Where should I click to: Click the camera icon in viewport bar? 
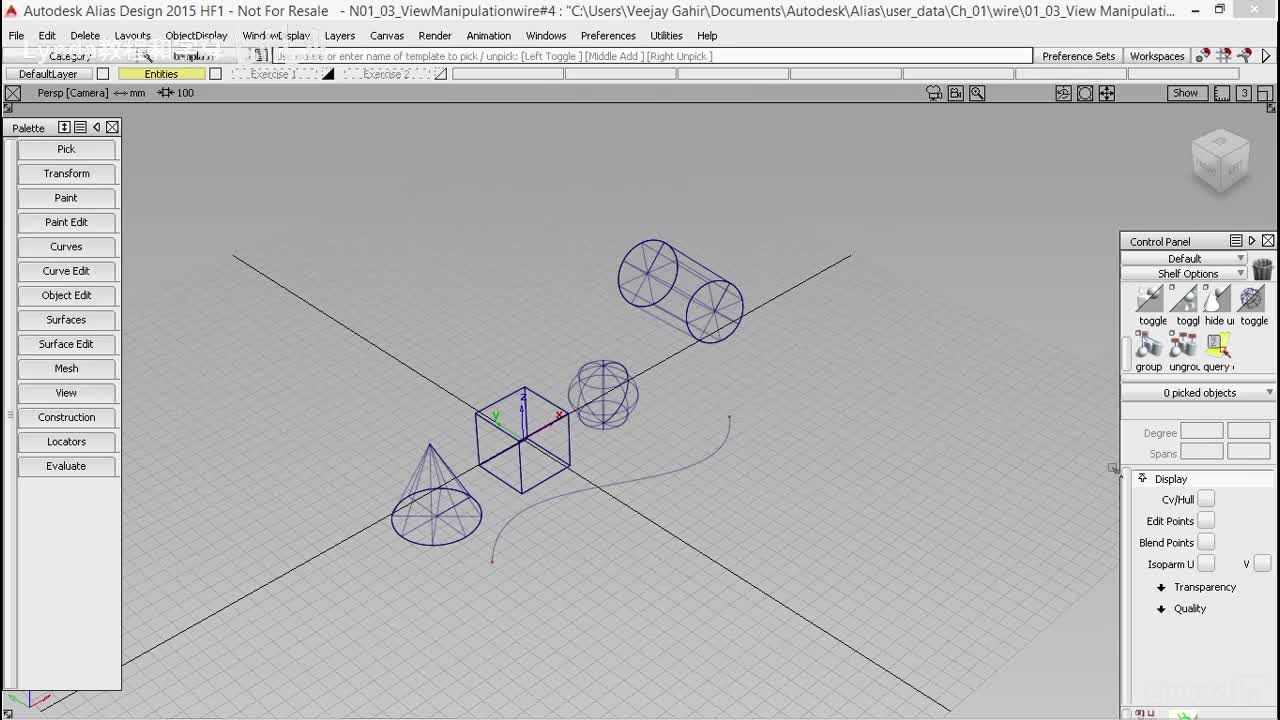pyautogui.click(x=955, y=93)
